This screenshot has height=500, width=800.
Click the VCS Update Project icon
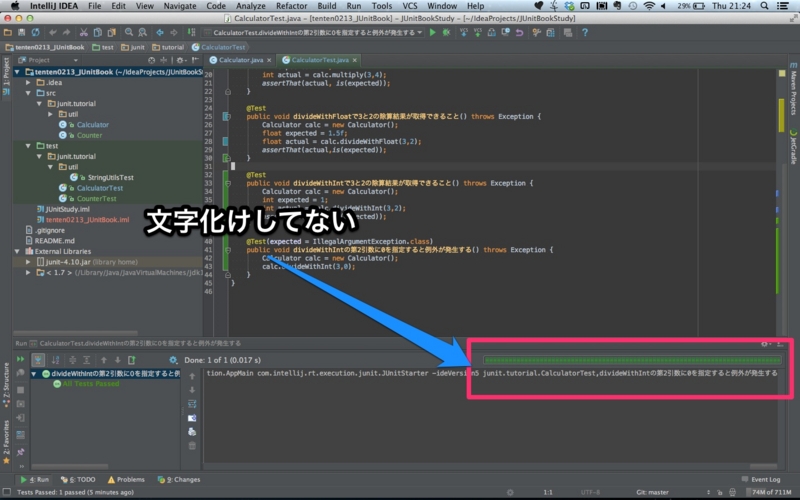pyautogui.click(x=464, y=33)
